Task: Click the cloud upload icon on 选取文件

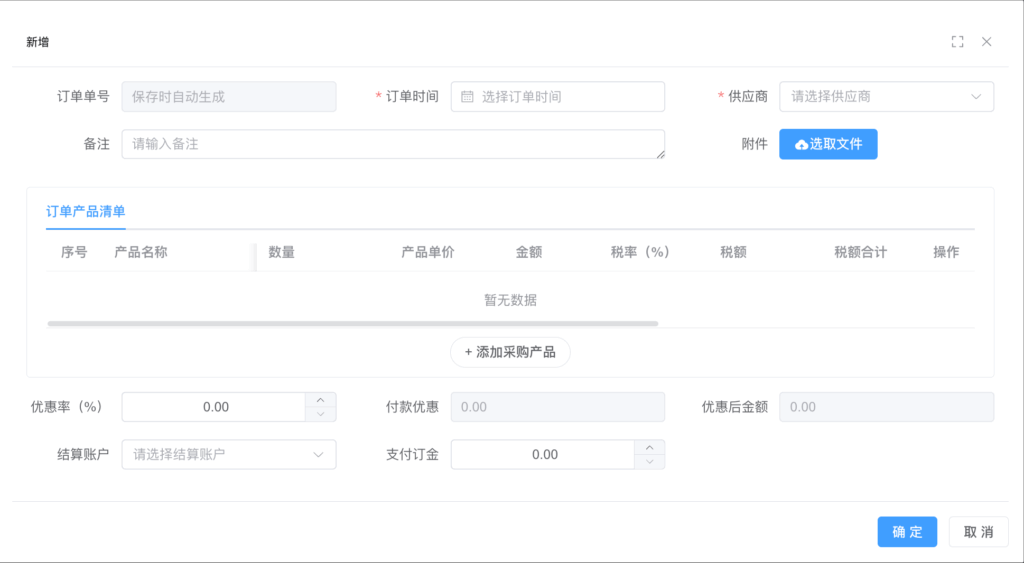Action: pos(801,145)
